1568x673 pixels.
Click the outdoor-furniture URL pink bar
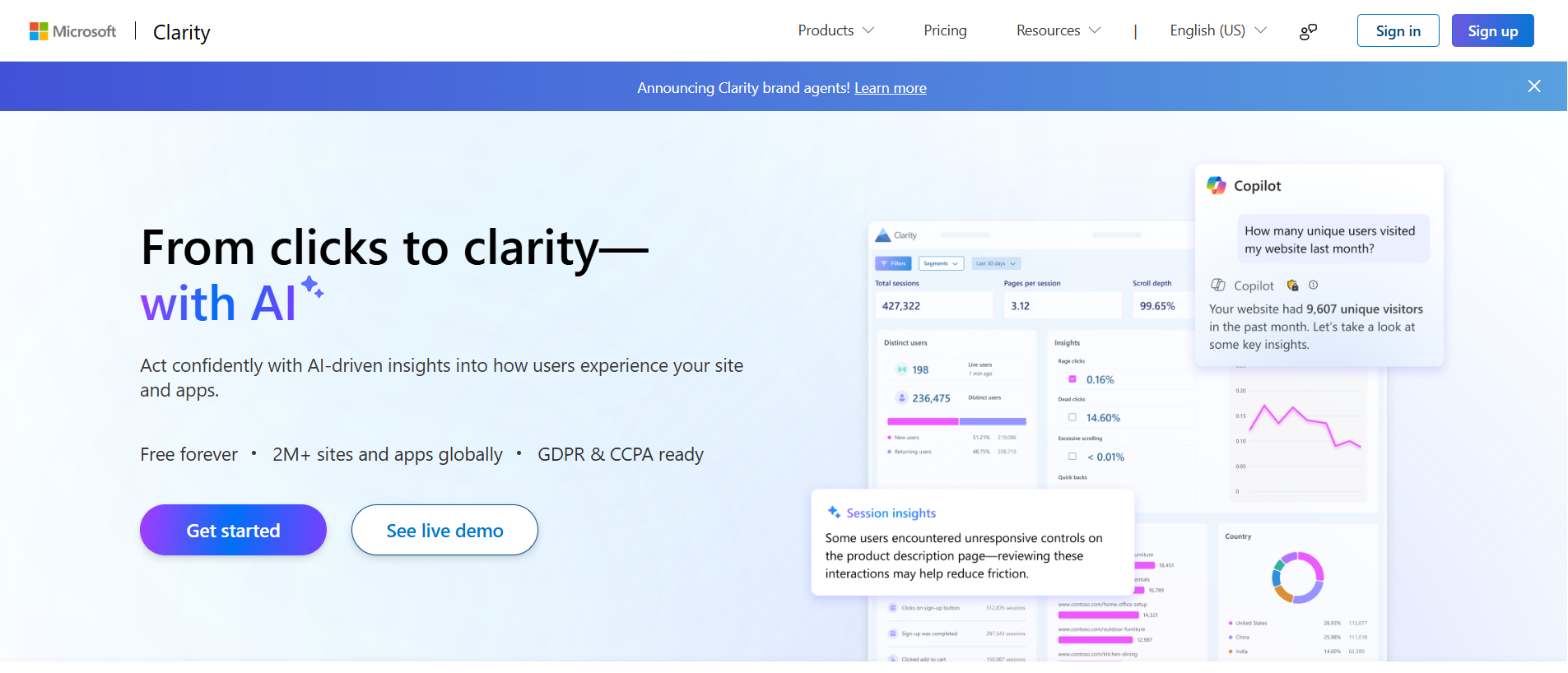coord(1096,639)
